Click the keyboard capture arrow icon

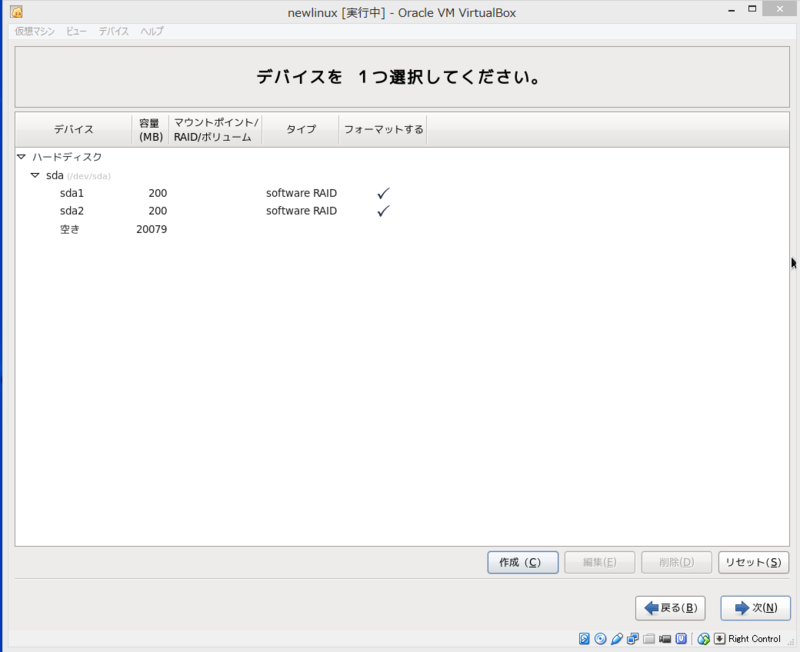[719, 639]
